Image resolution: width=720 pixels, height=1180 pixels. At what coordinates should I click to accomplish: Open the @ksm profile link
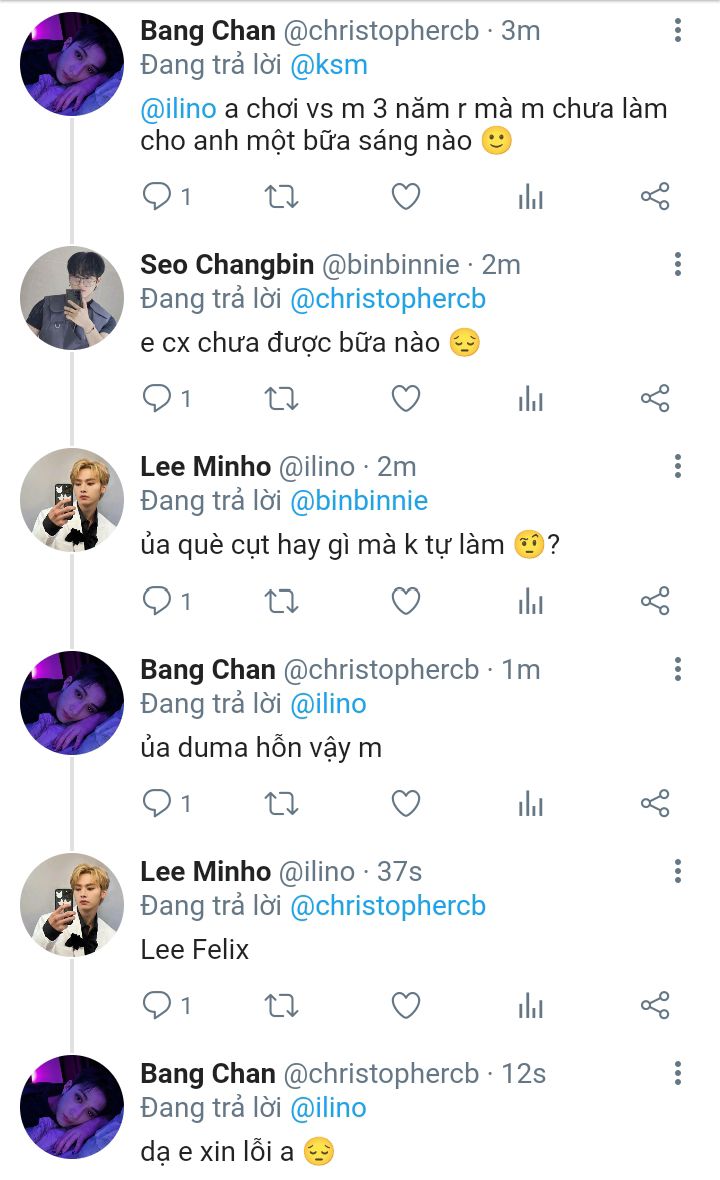pyautogui.click(x=329, y=65)
